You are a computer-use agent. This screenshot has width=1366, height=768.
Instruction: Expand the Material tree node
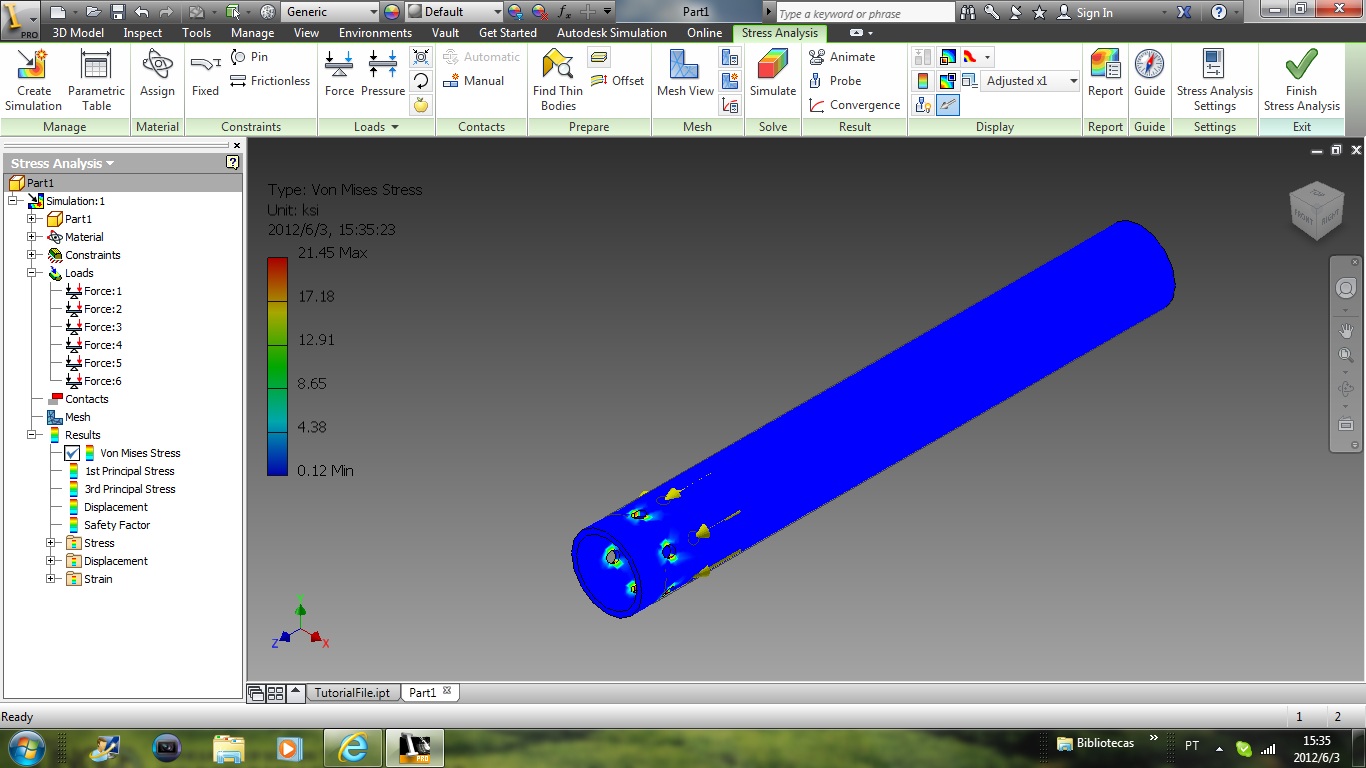tap(32, 237)
